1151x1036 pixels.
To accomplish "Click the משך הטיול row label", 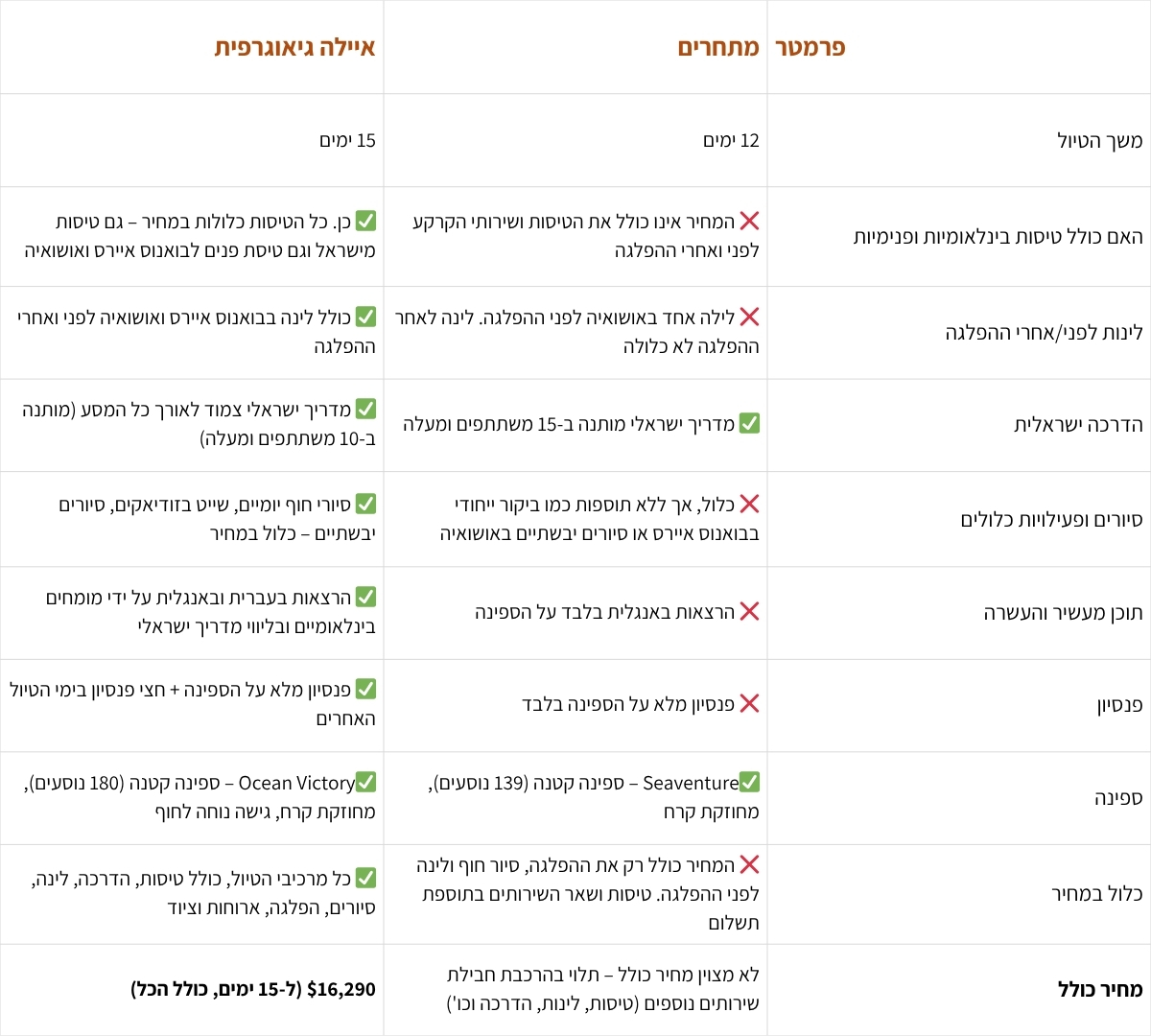I will pos(1099,140).
